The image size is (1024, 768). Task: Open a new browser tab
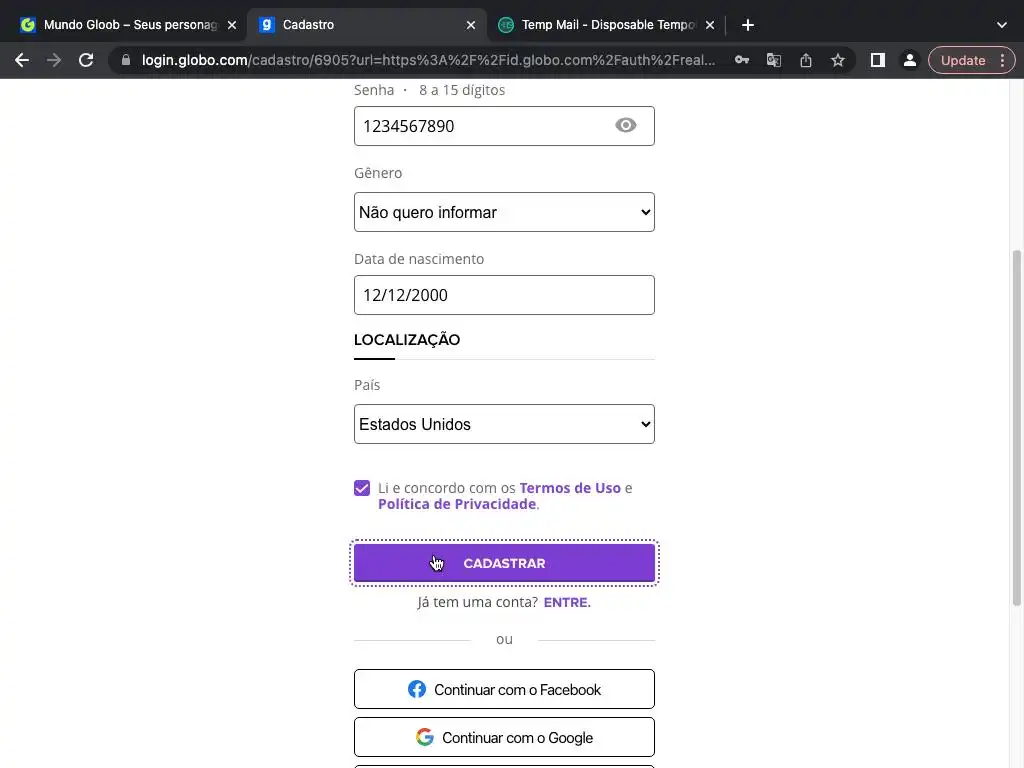[x=748, y=25]
